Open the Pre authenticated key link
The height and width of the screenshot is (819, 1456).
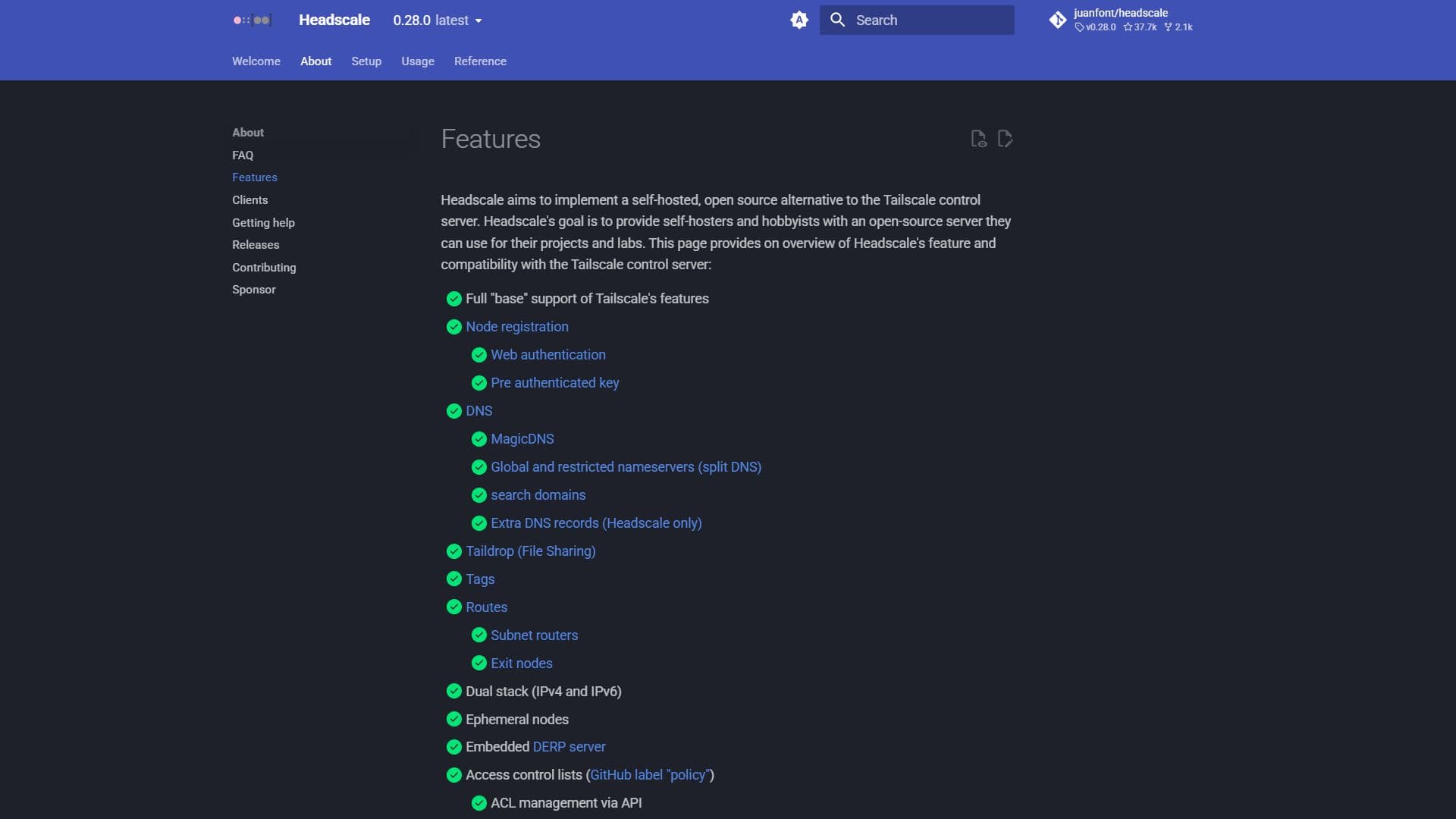click(555, 383)
